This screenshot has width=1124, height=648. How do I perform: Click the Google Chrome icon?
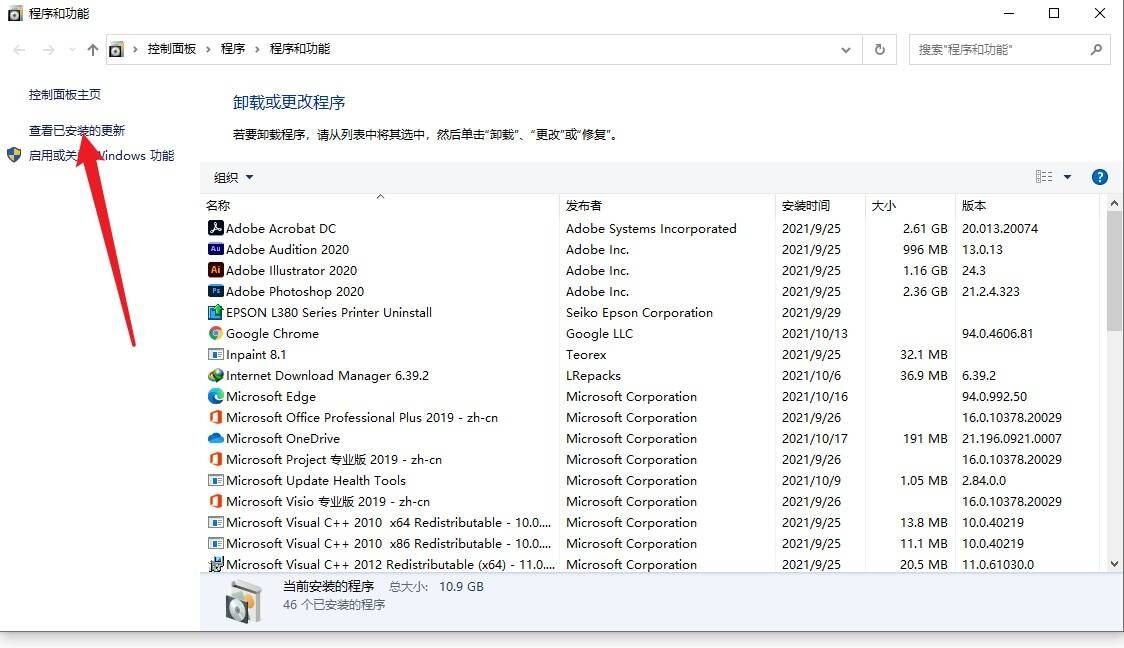[215, 333]
